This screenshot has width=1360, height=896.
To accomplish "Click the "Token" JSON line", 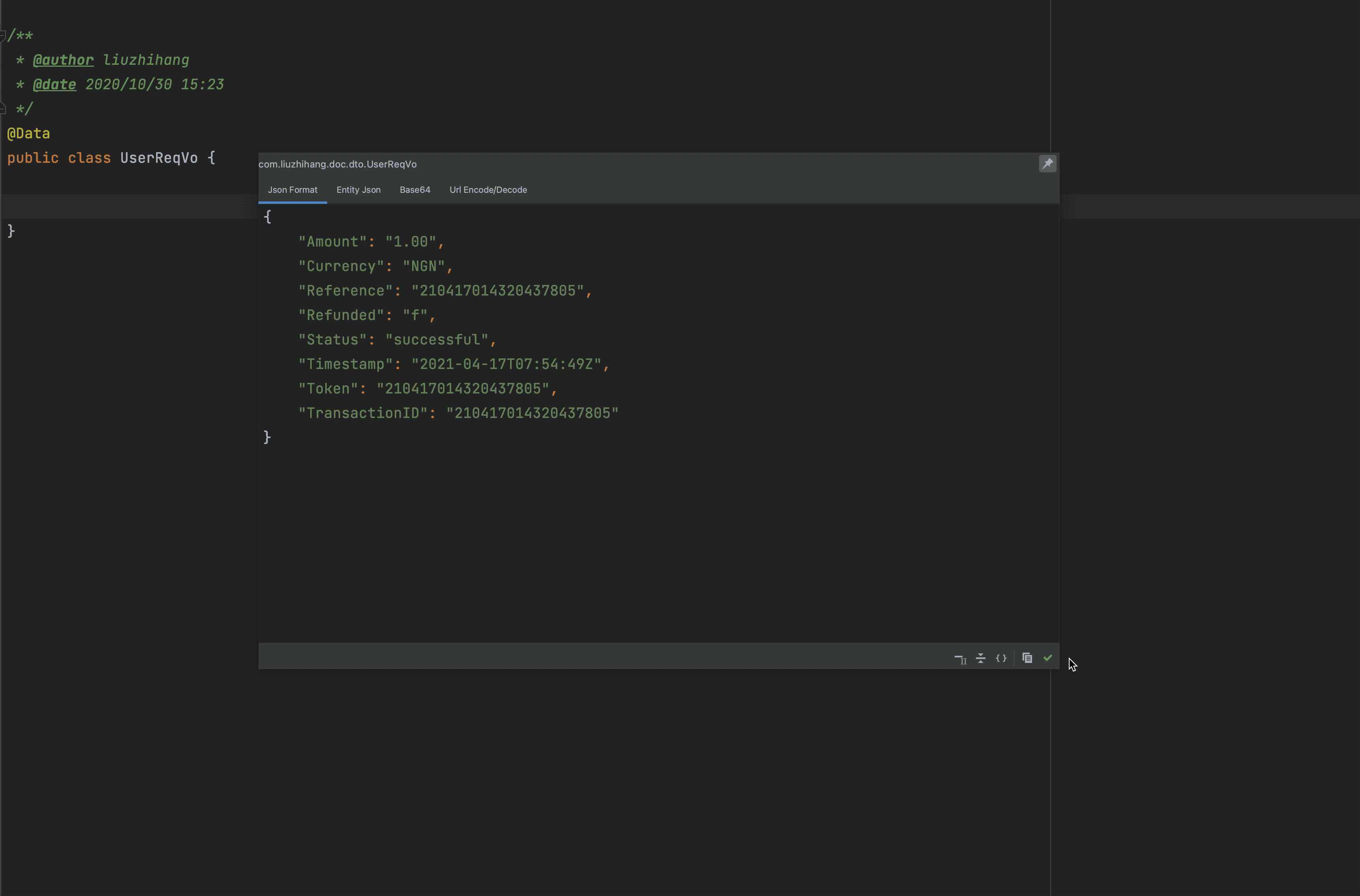I will [428, 389].
